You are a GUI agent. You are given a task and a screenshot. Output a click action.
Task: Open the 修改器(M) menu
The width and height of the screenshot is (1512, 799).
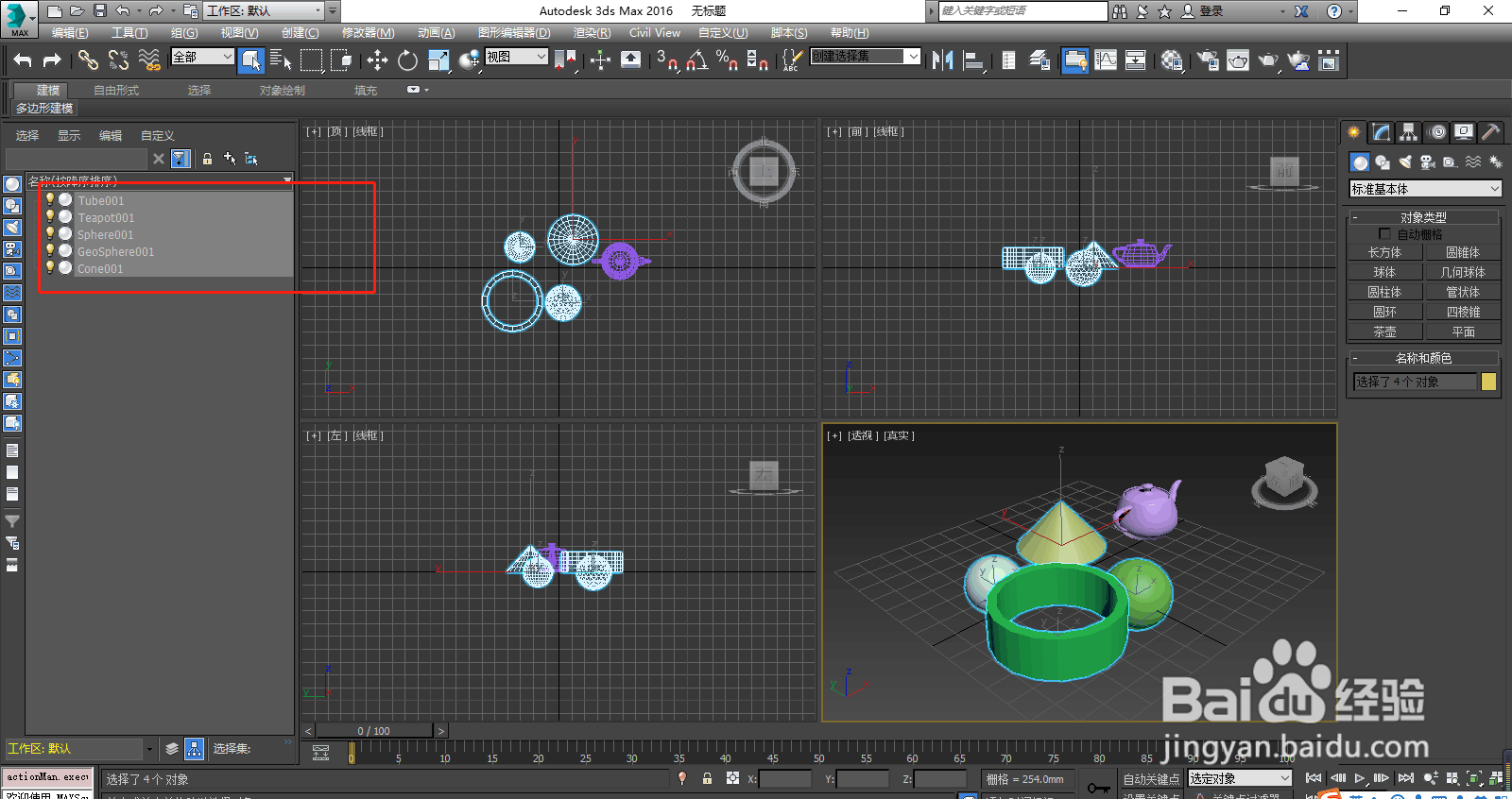pyautogui.click(x=368, y=32)
